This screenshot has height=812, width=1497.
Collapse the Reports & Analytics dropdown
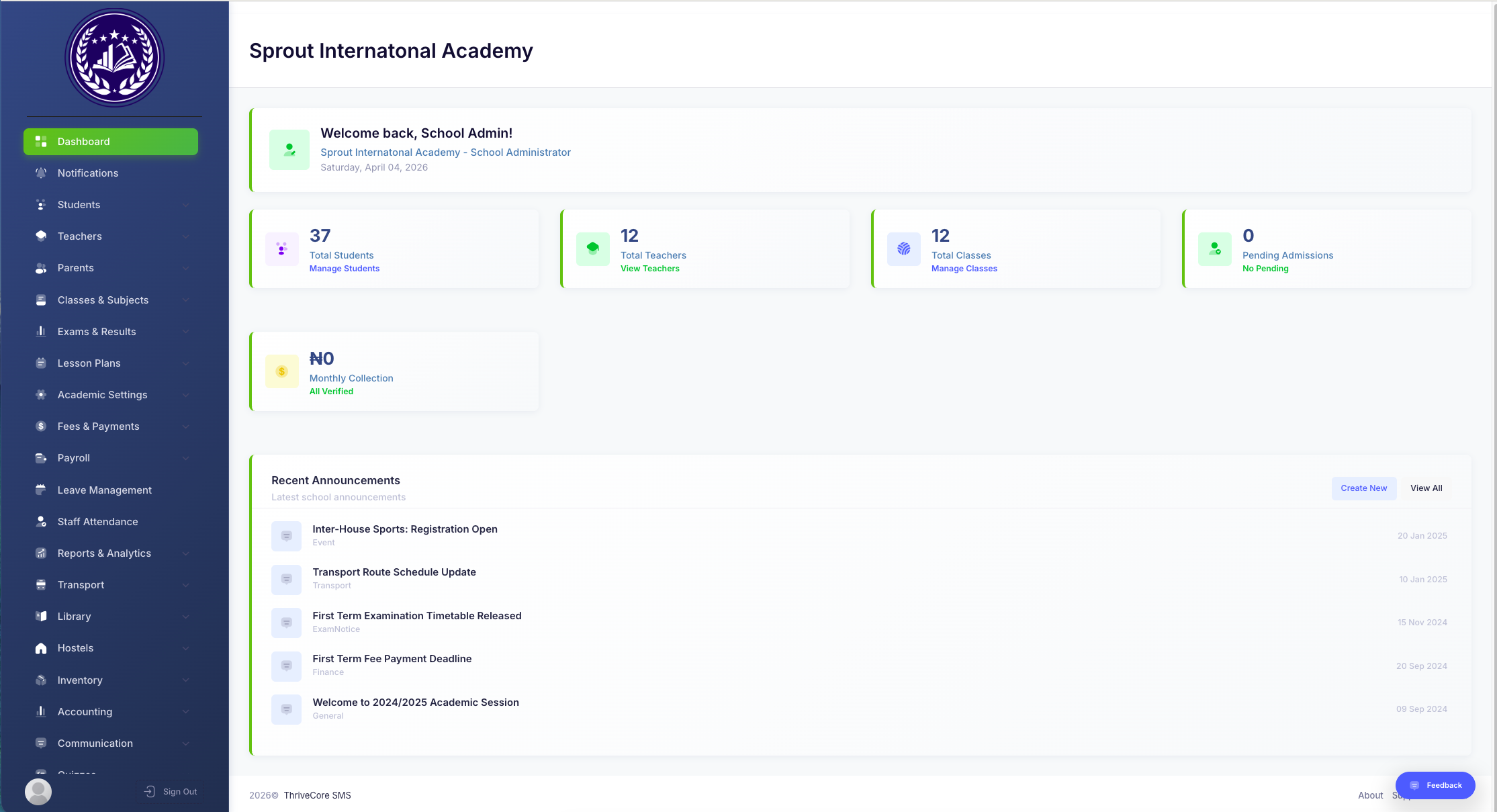[x=185, y=553]
